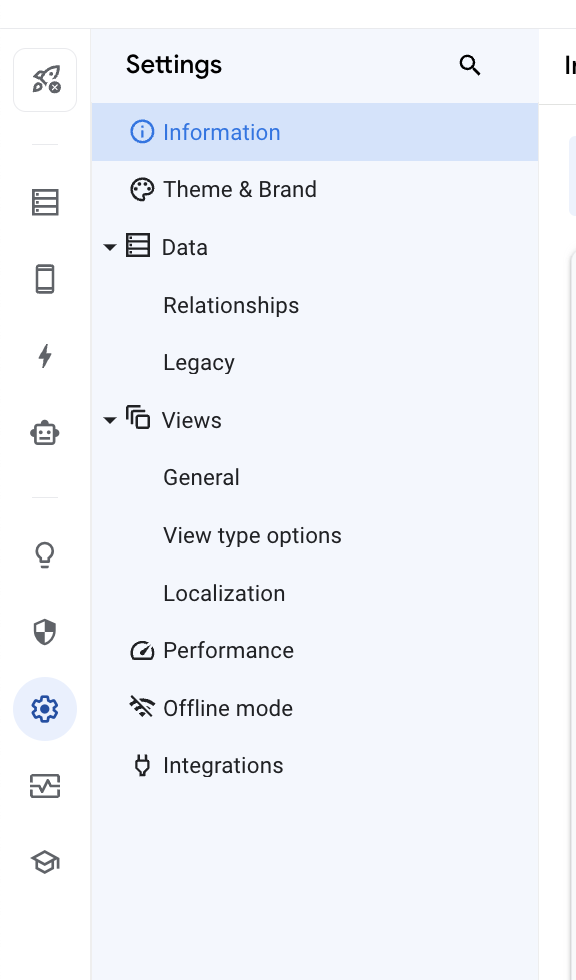Click the not-deployed rocket icon
This screenshot has width=576, height=980.
[x=45, y=80]
